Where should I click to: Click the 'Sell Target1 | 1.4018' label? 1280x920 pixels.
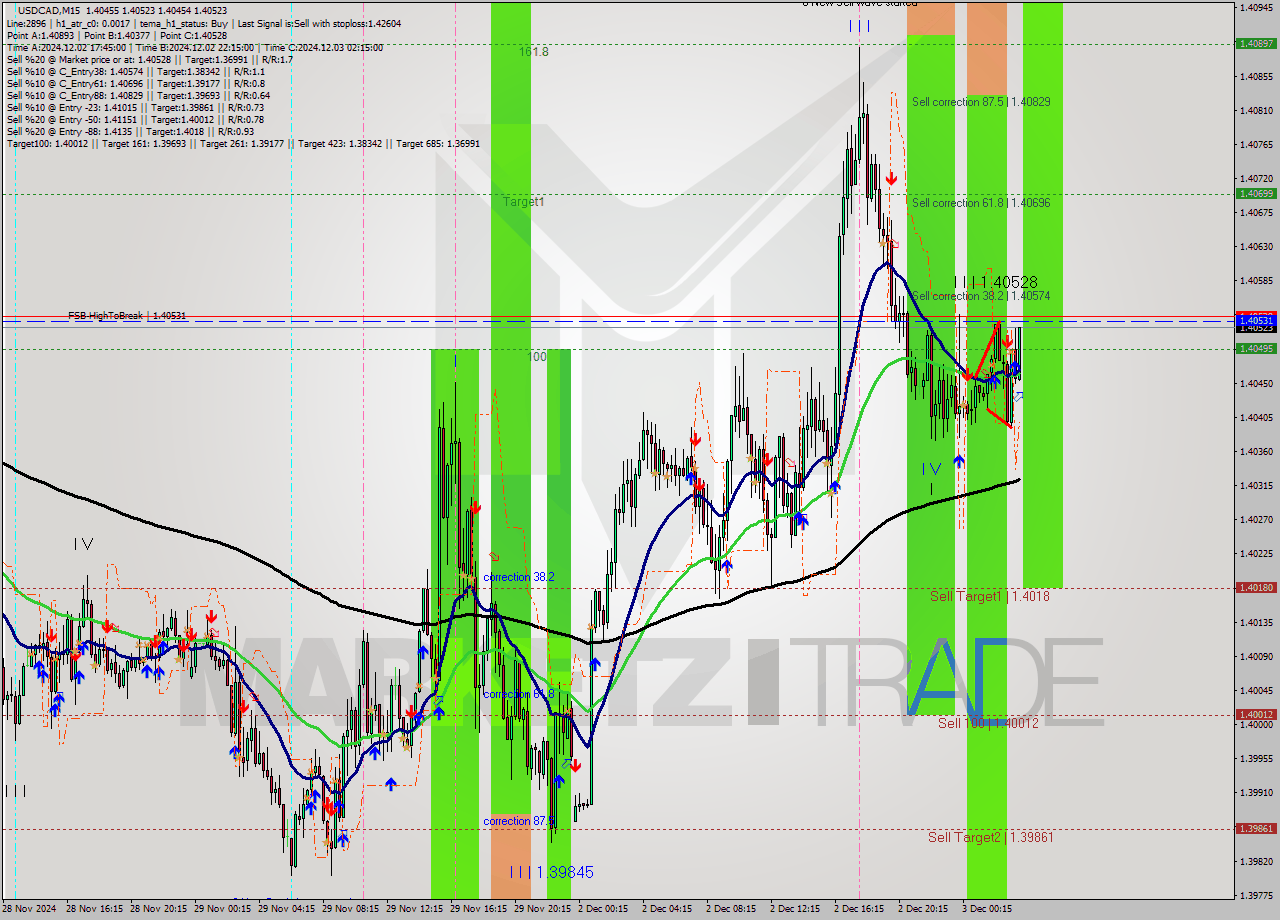click(990, 596)
